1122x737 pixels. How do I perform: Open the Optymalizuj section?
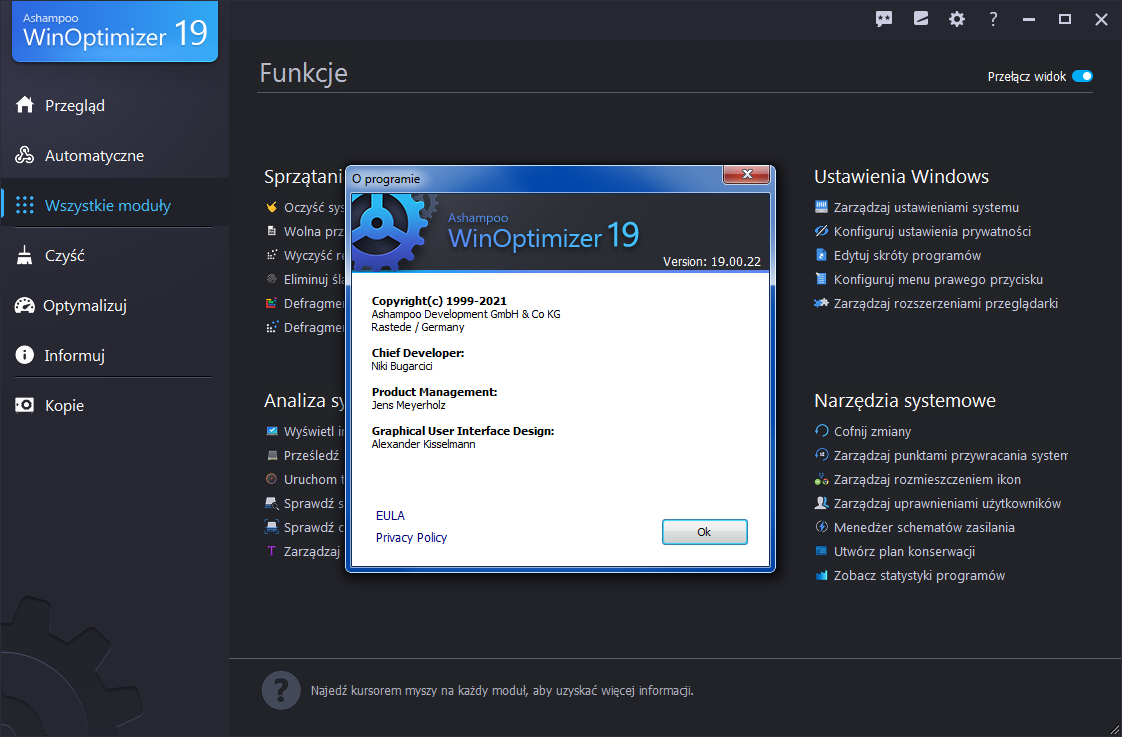114,306
